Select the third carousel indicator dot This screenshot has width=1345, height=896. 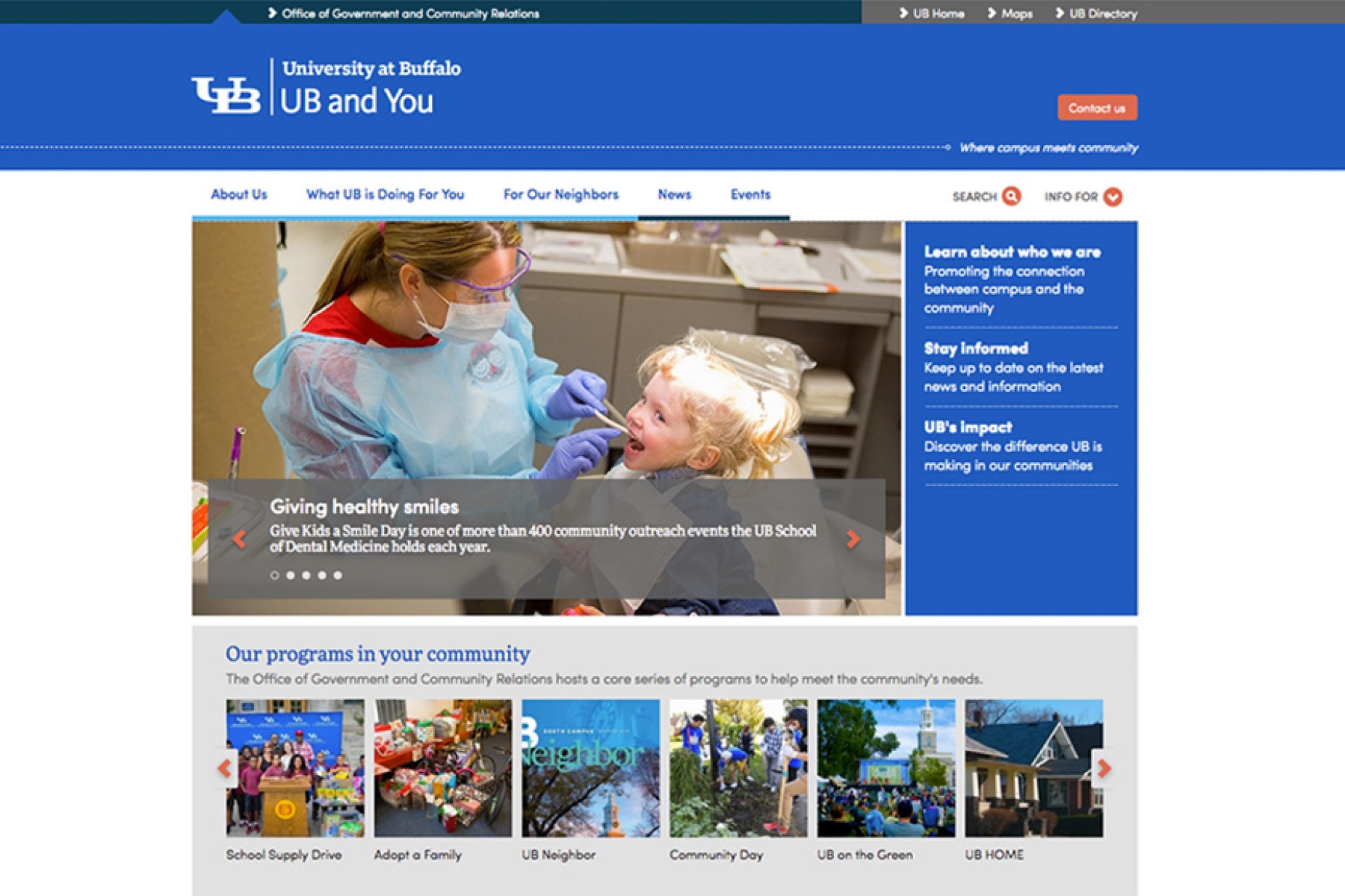[x=306, y=575]
